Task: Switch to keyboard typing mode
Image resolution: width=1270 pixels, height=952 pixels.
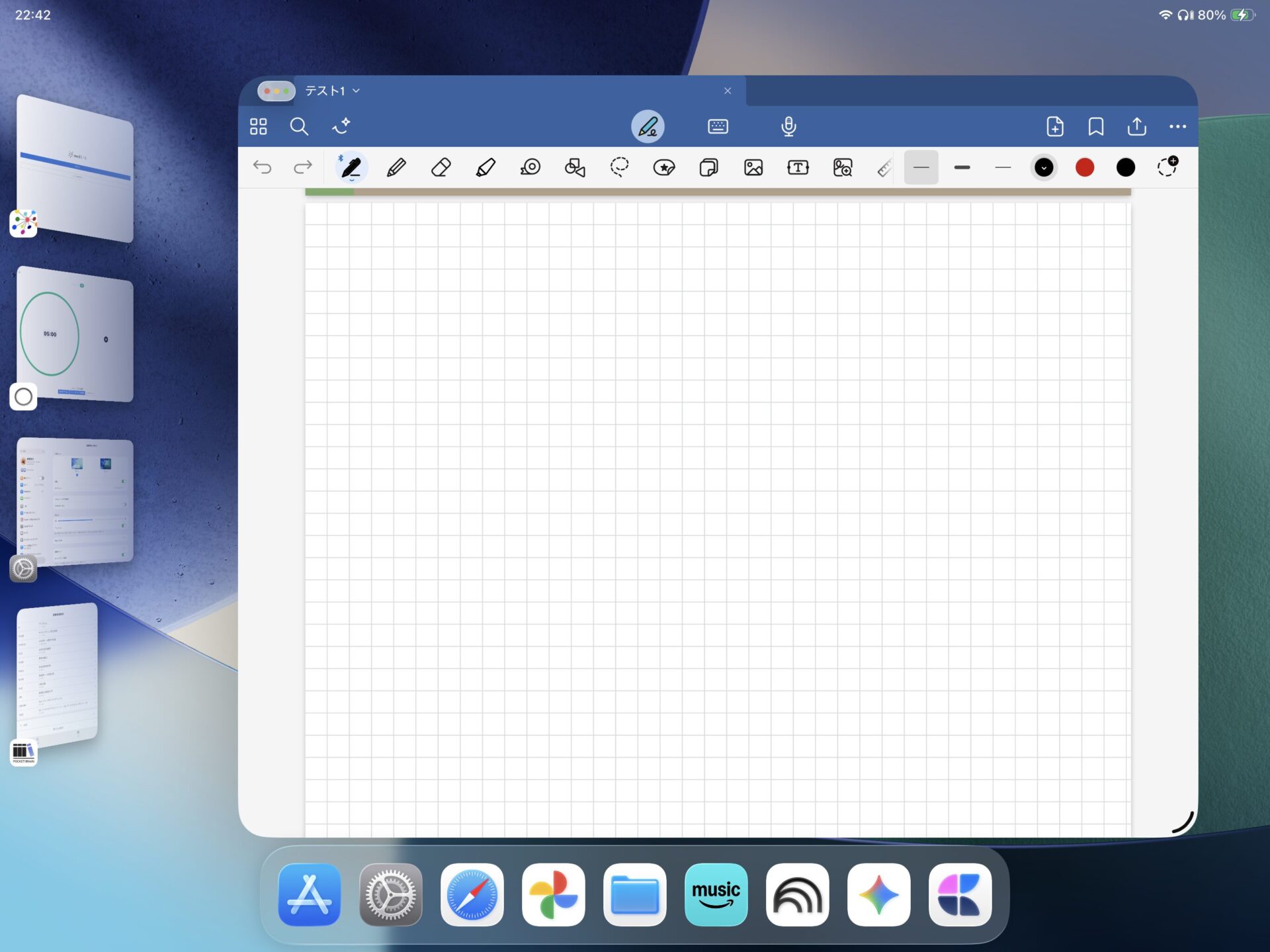Action: (x=718, y=126)
